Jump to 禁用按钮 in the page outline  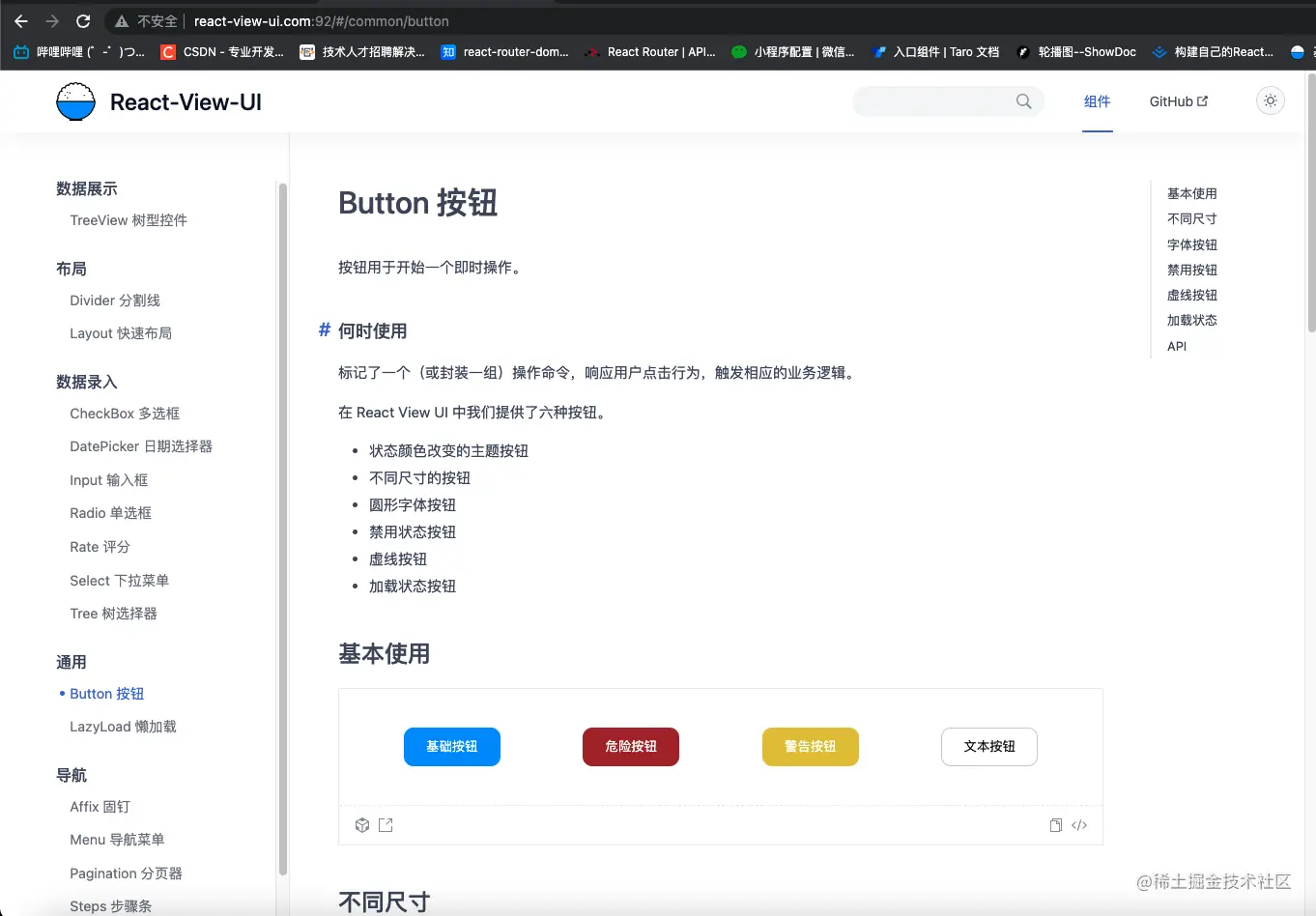(1192, 270)
